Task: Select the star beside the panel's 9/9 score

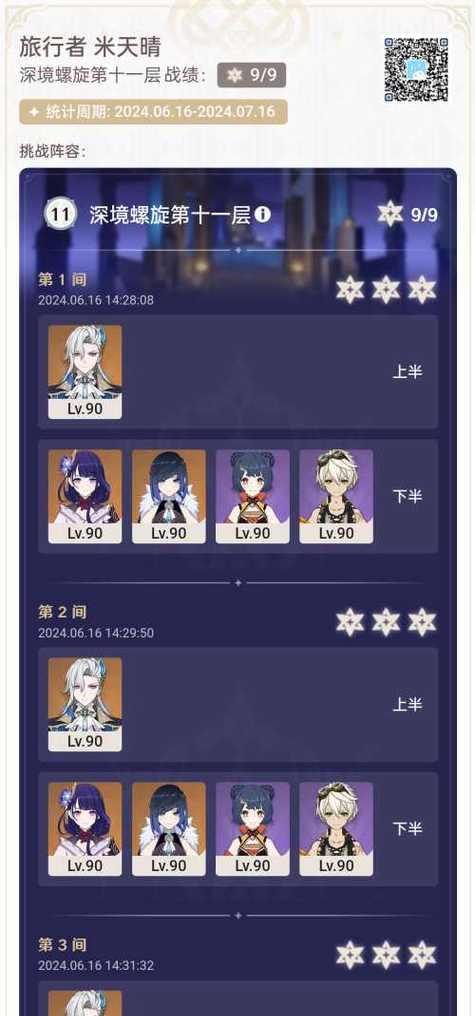Action: click(x=390, y=214)
